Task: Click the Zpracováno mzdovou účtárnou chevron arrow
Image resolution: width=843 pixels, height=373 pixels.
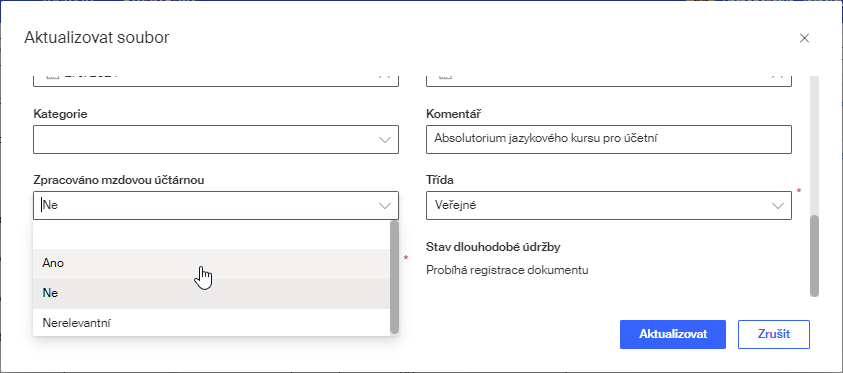Action: coord(384,206)
